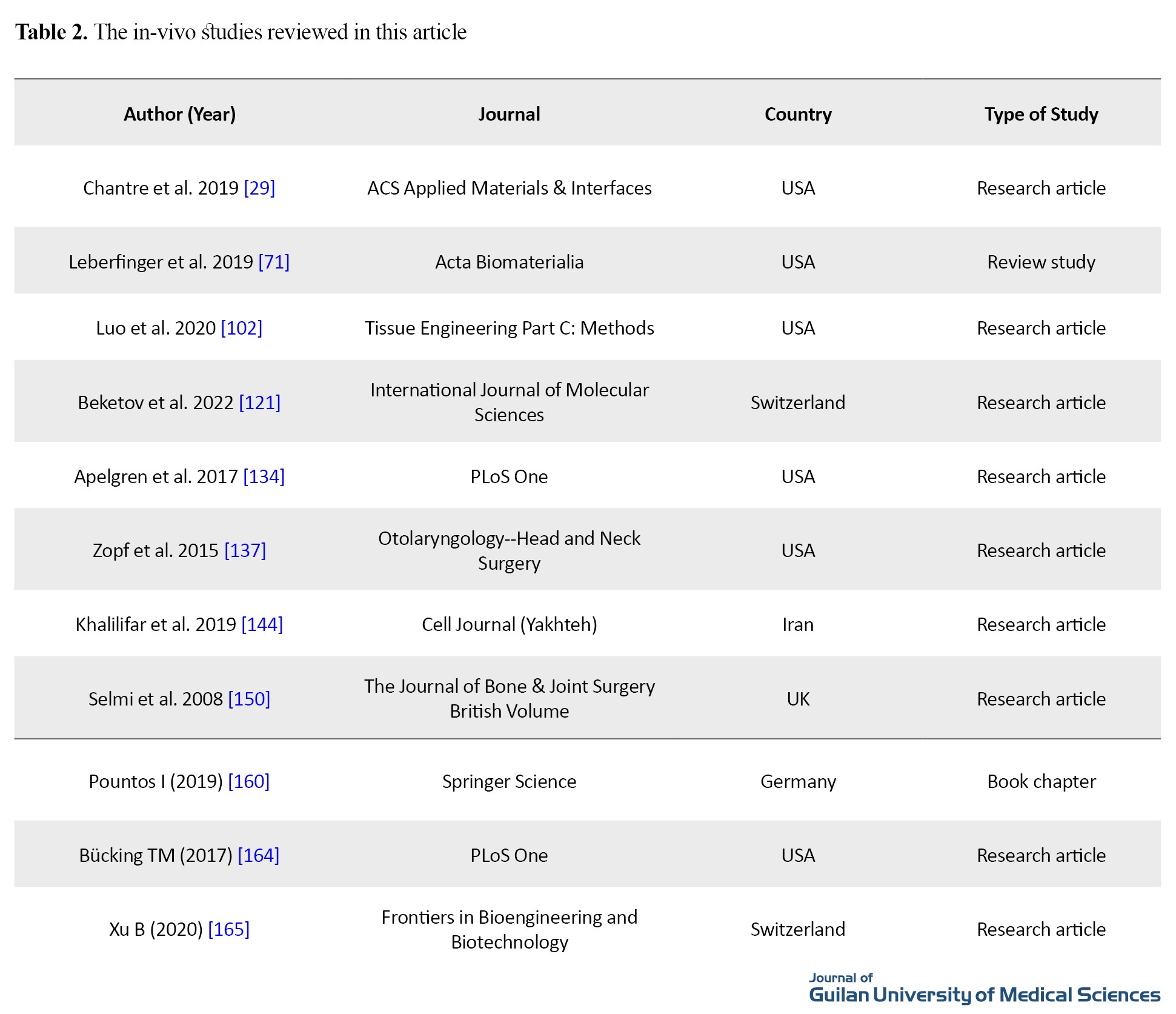Open citation link [29] for Chantre

(x=259, y=188)
